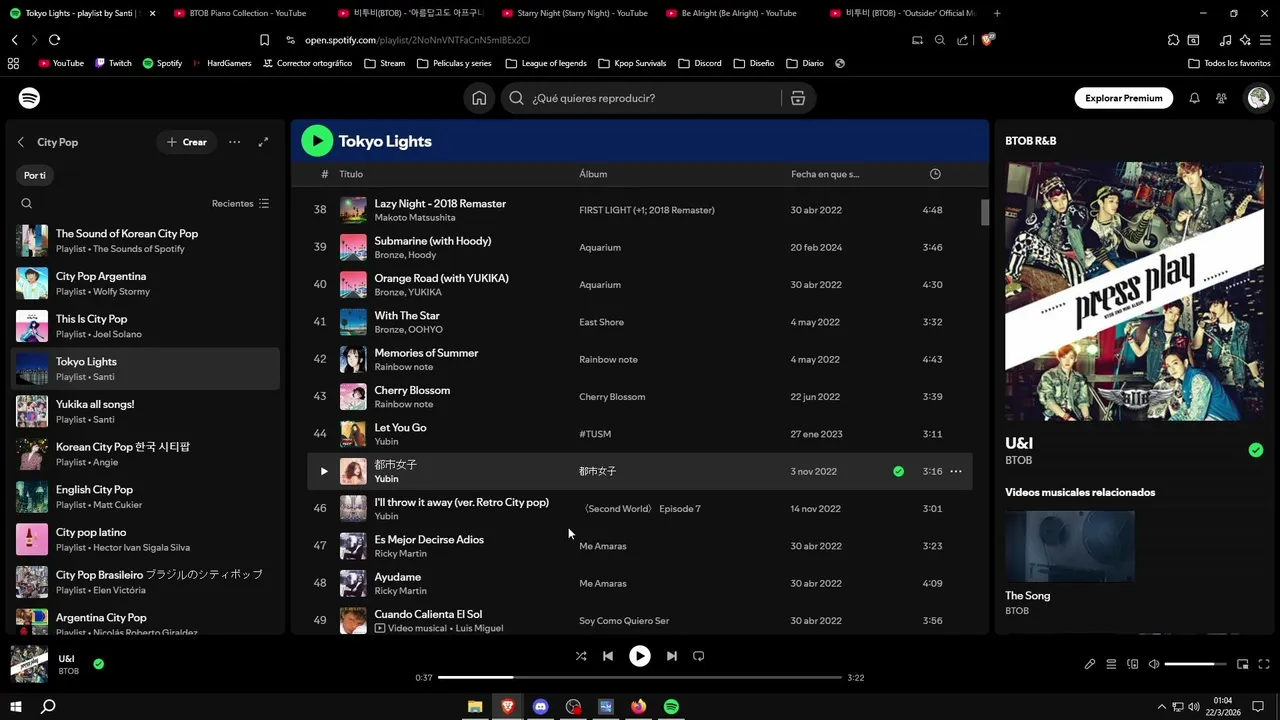Click the search input field

640,98
